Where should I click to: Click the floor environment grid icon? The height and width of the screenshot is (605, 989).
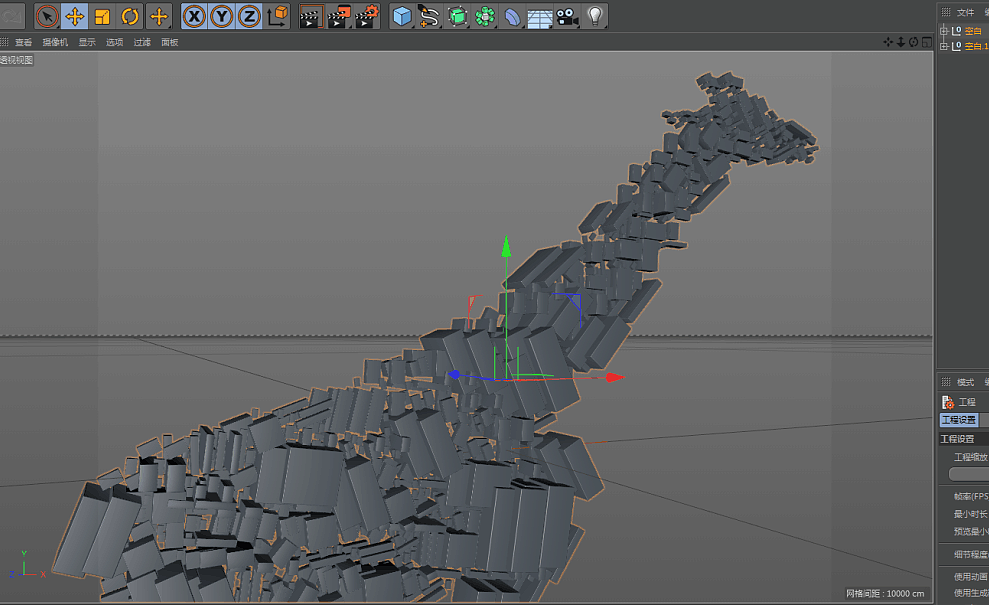(x=540, y=18)
